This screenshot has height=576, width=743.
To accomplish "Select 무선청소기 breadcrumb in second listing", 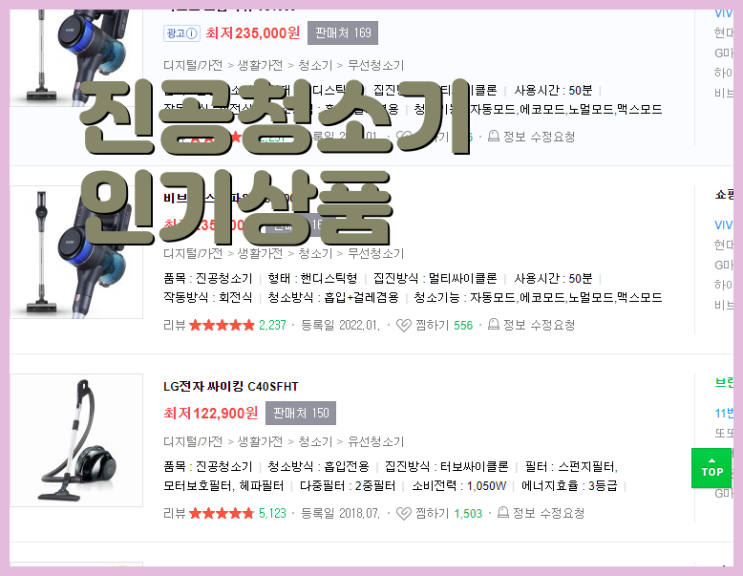I will point(376,253).
